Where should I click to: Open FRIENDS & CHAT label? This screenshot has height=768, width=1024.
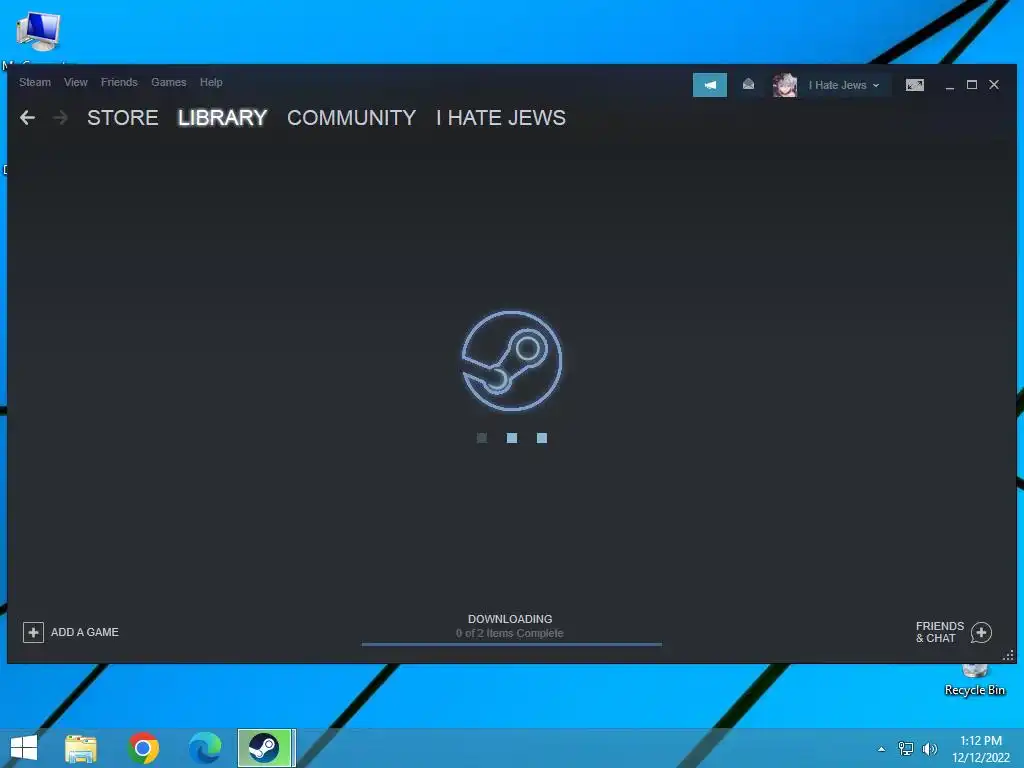coord(940,632)
